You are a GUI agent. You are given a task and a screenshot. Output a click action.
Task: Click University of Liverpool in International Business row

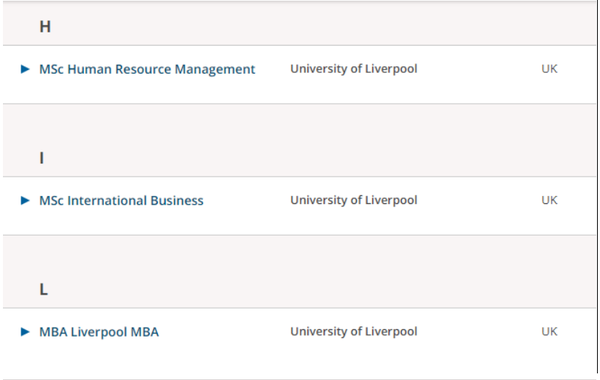point(354,200)
